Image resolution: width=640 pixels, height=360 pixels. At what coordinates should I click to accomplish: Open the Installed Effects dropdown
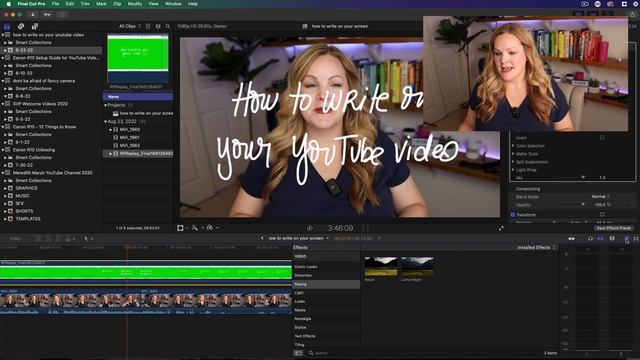click(x=536, y=247)
